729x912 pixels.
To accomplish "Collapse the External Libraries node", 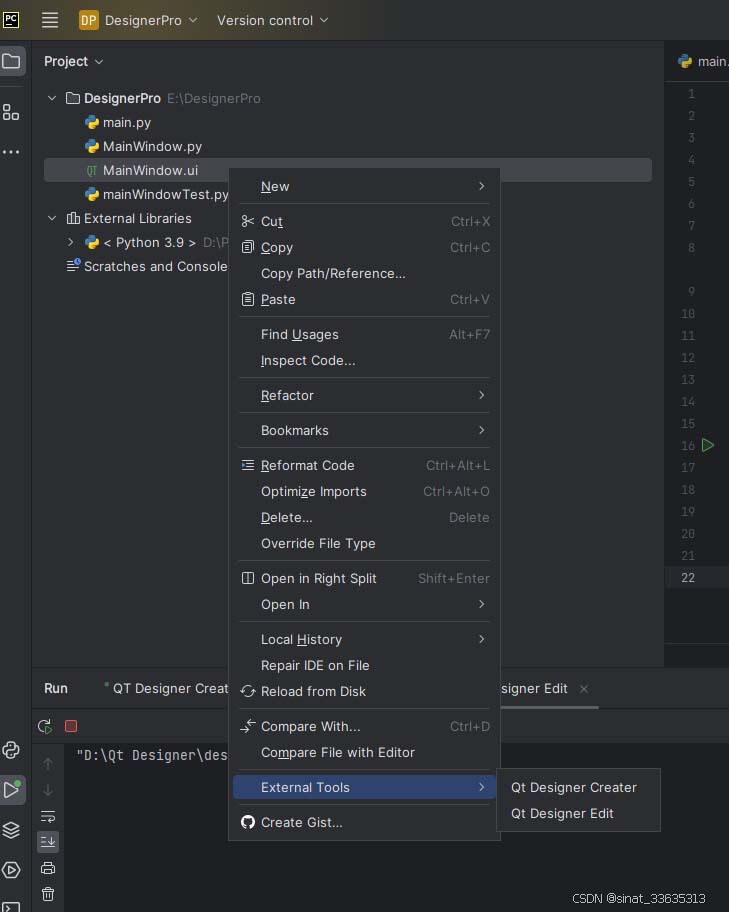I will point(52,218).
